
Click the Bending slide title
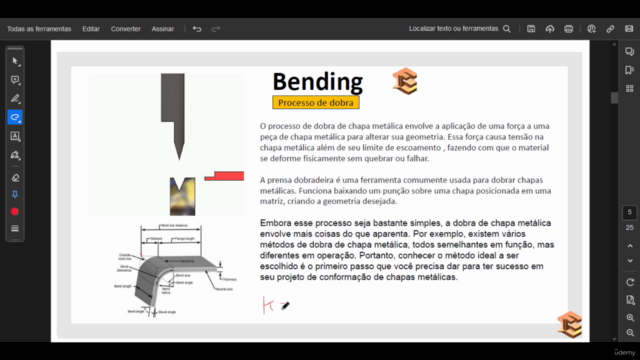(x=318, y=81)
